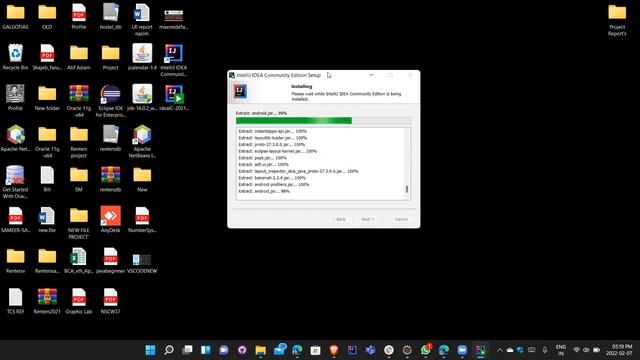Click the 'Extract: adt-ui.jar... 100%' log line

pyautogui.click(x=264, y=164)
